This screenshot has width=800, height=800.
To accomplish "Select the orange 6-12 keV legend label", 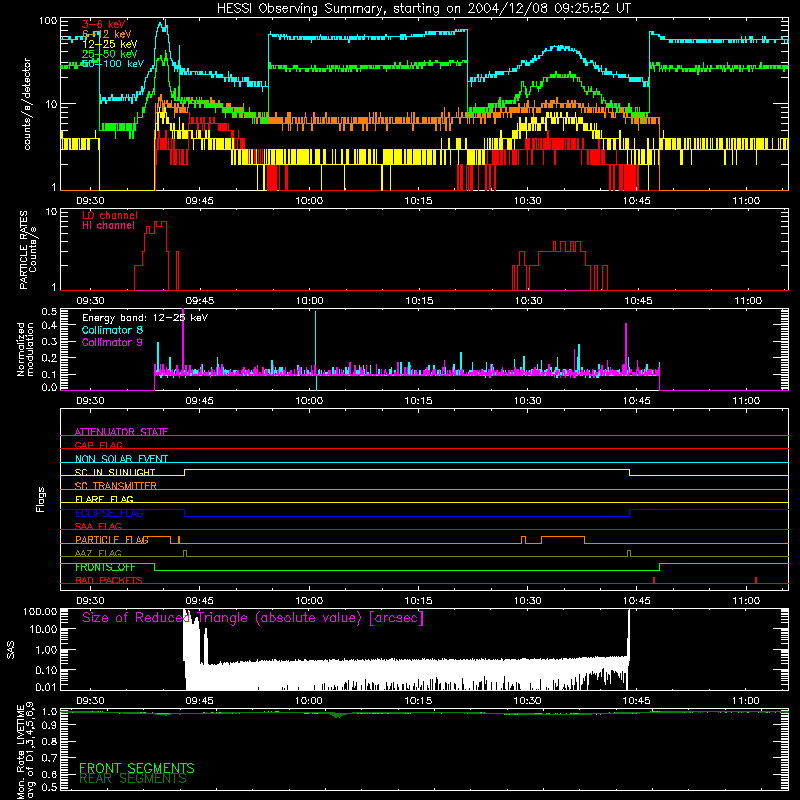I will (x=107, y=34).
